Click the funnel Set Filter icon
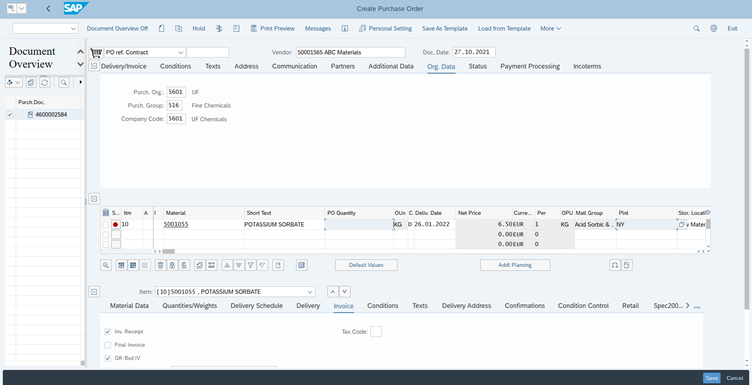Screen dimensions: 752x385 click(x=250, y=265)
